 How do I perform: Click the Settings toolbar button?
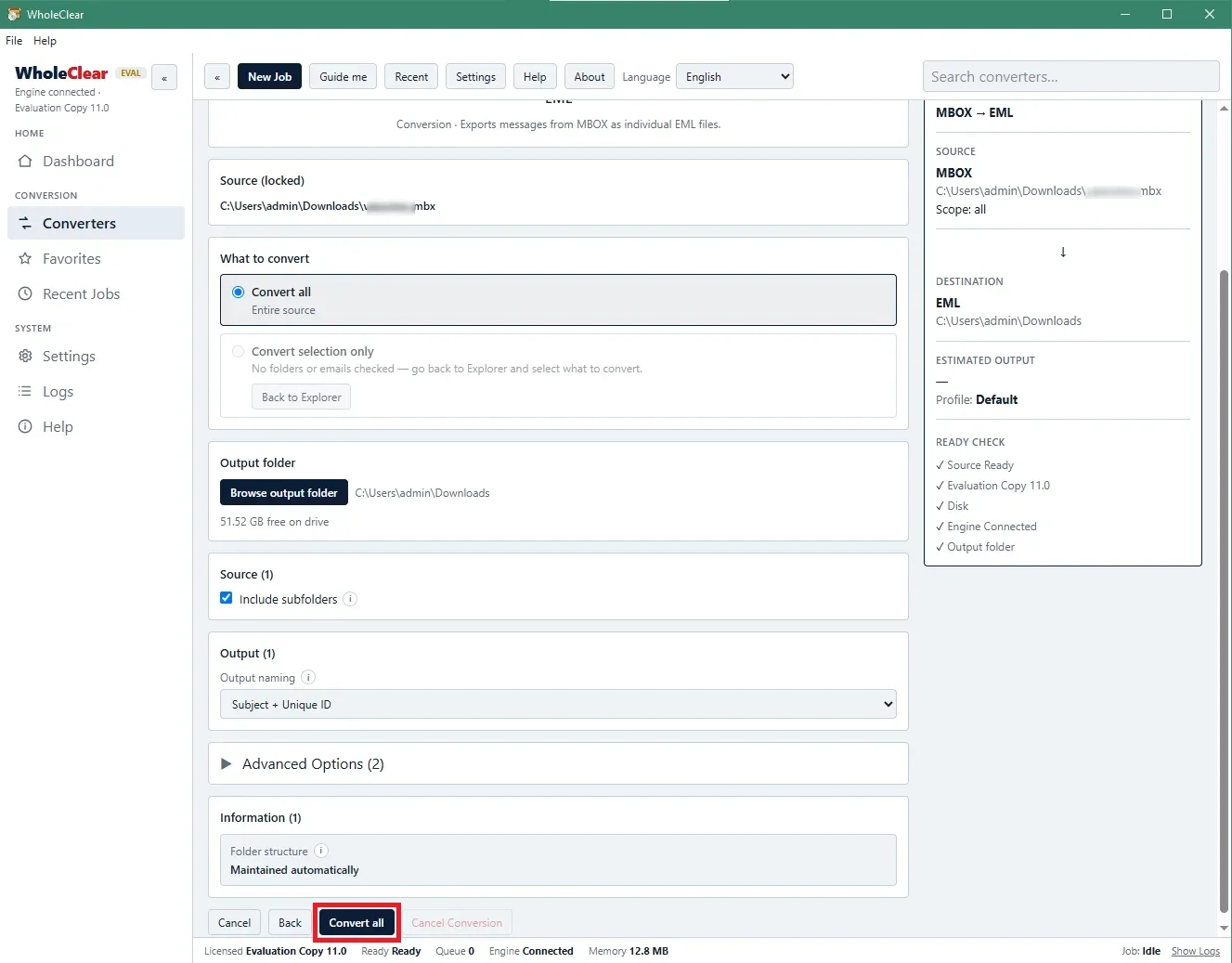coord(475,77)
